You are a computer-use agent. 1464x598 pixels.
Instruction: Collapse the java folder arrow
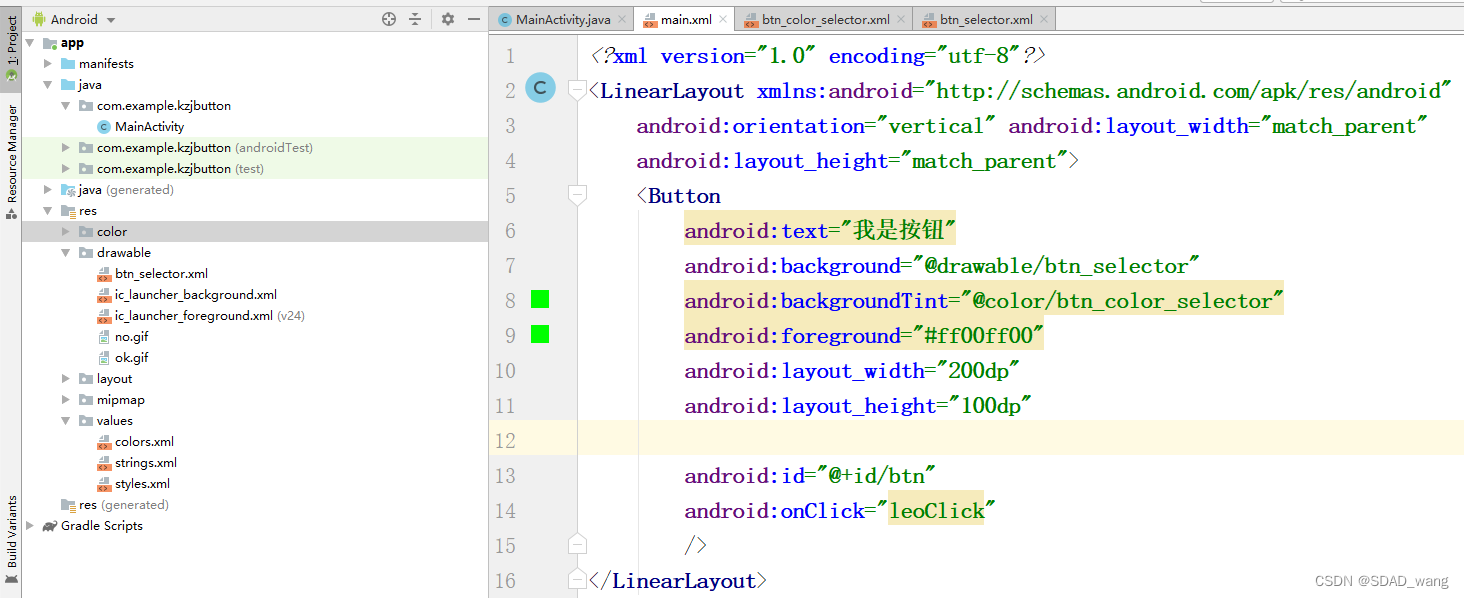tap(48, 85)
